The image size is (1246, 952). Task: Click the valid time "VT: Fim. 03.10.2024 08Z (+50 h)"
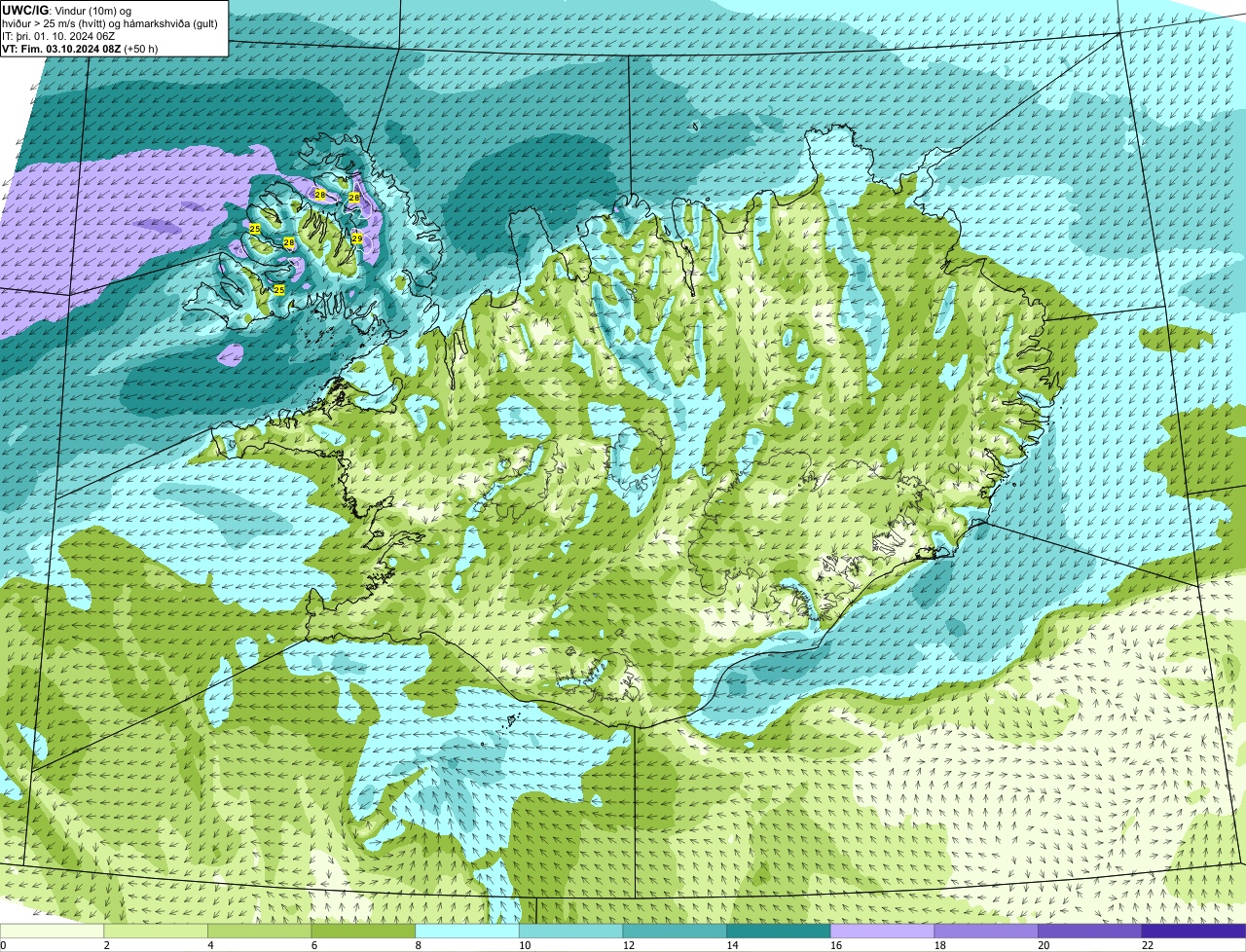81,49
